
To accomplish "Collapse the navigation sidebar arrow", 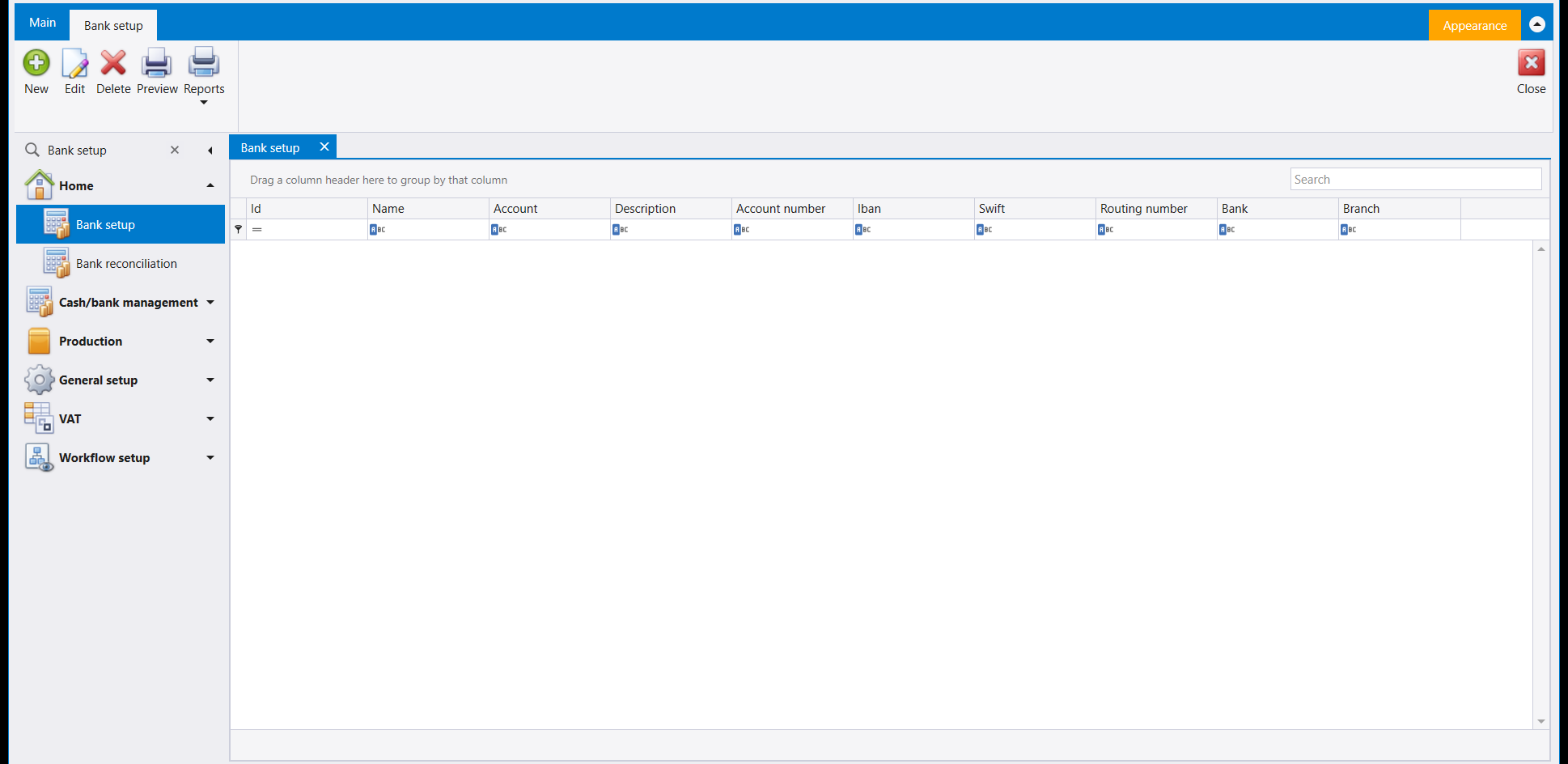I will [x=210, y=151].
